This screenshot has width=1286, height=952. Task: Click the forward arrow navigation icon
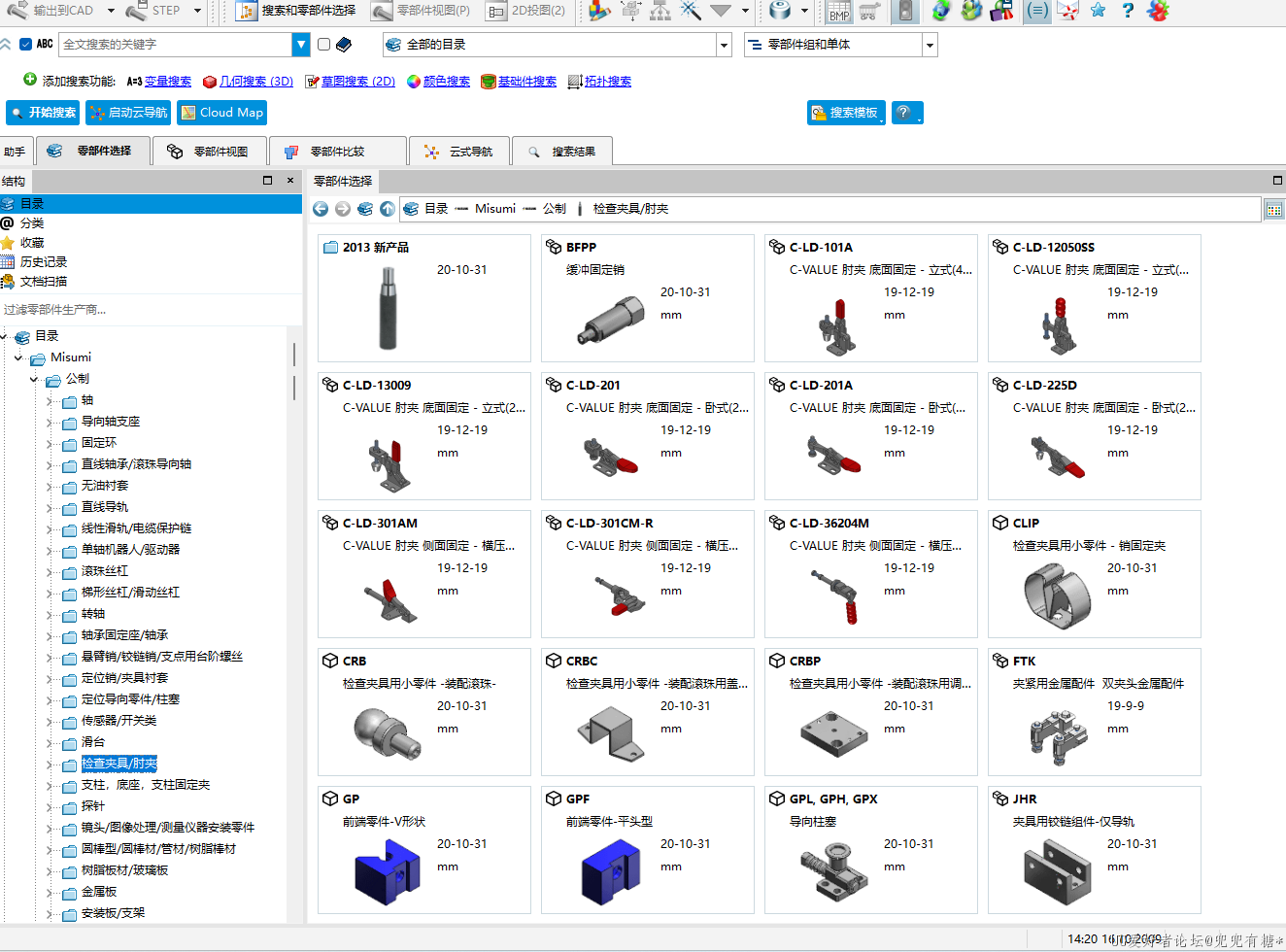point(343,209)
